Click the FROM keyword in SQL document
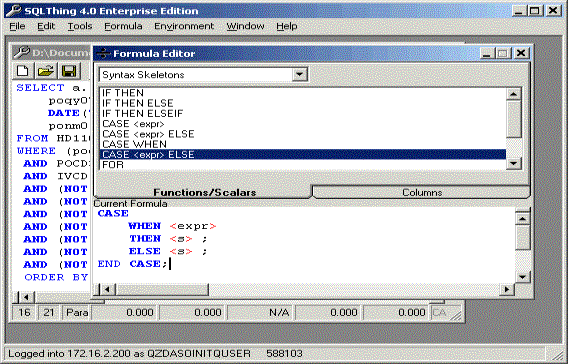 pyautogui.click(x=32, y=138)
